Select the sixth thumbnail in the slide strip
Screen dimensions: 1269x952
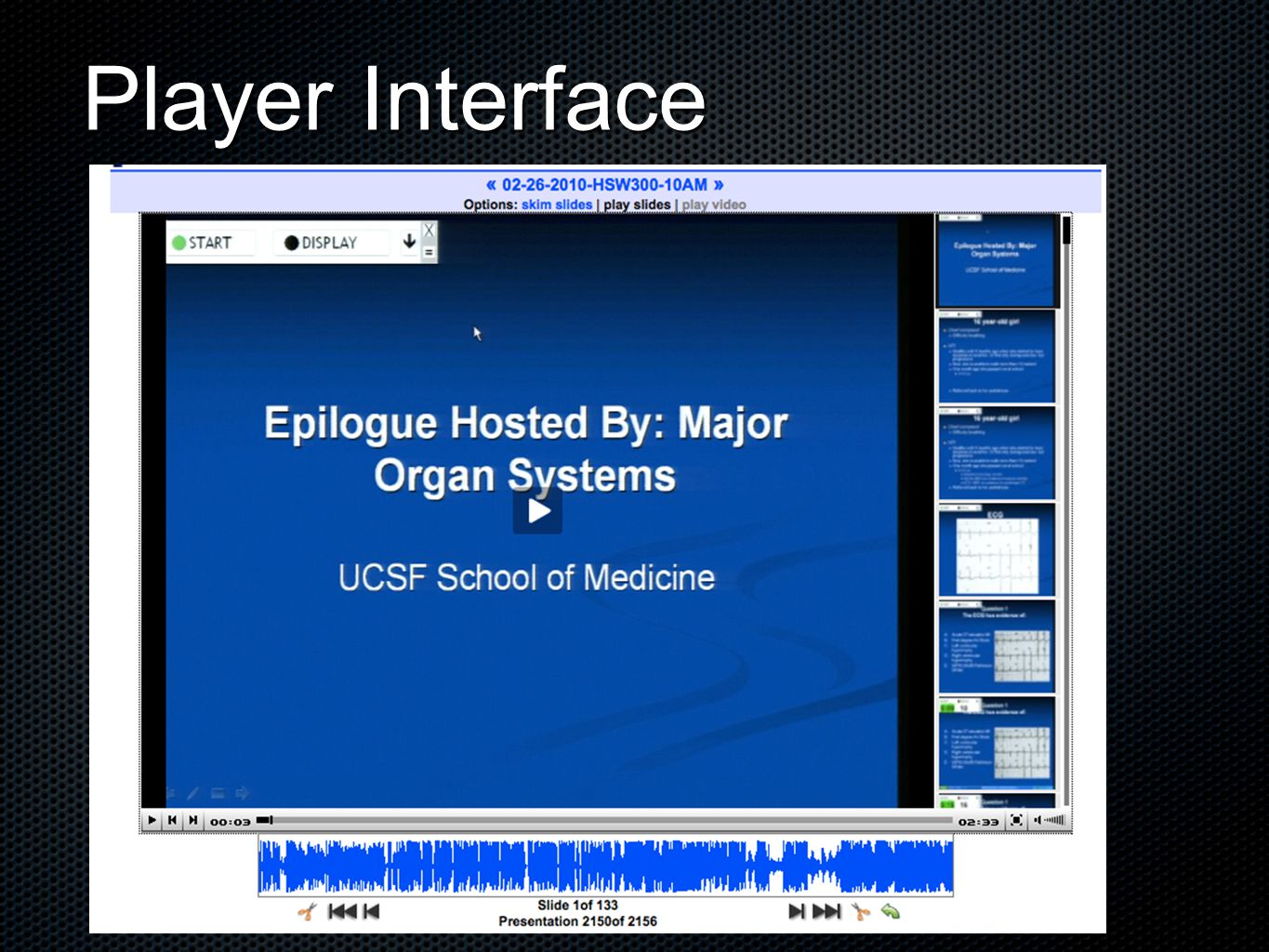point(997,744)
